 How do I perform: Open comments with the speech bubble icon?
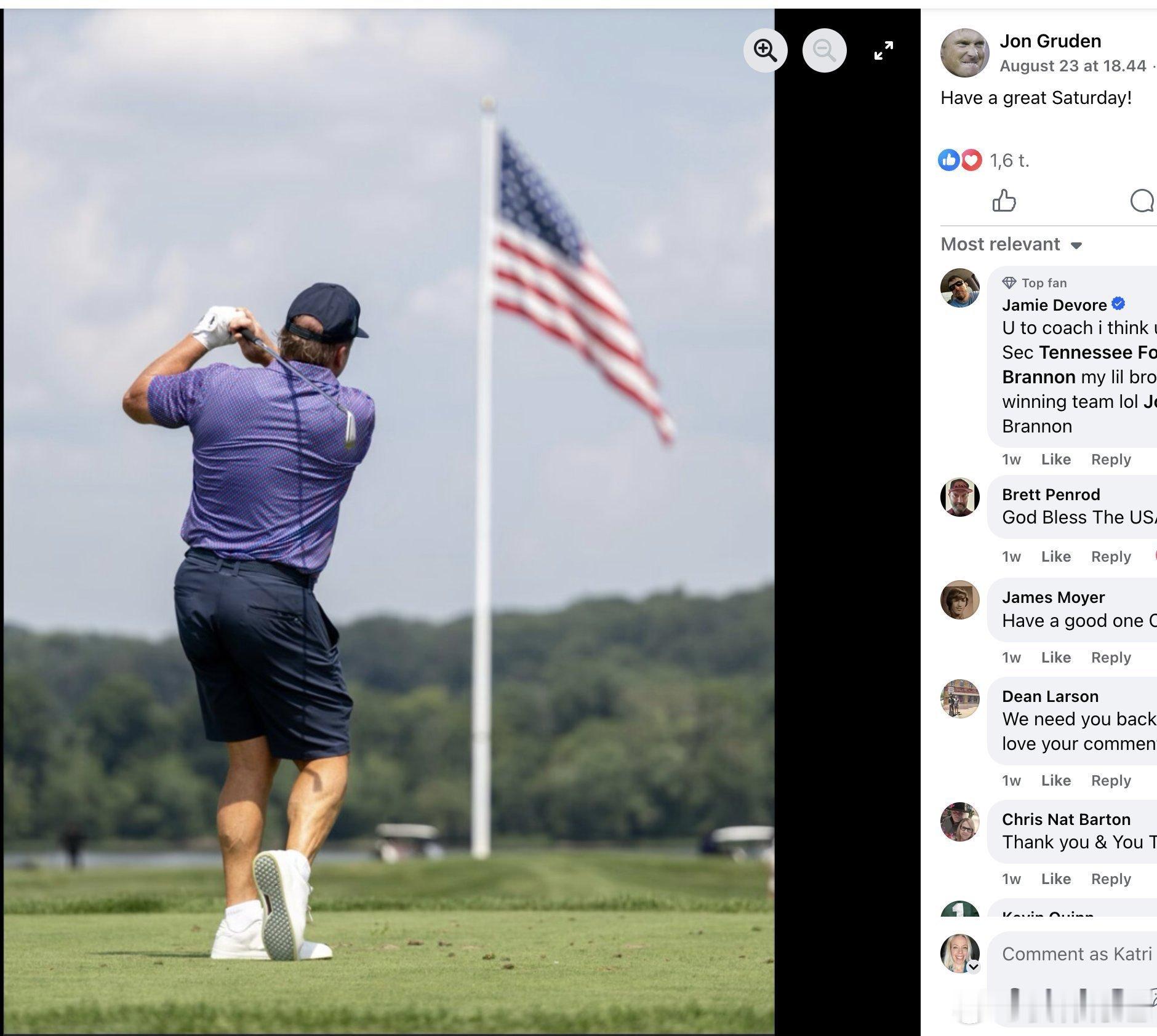(x=1143, y=201)
